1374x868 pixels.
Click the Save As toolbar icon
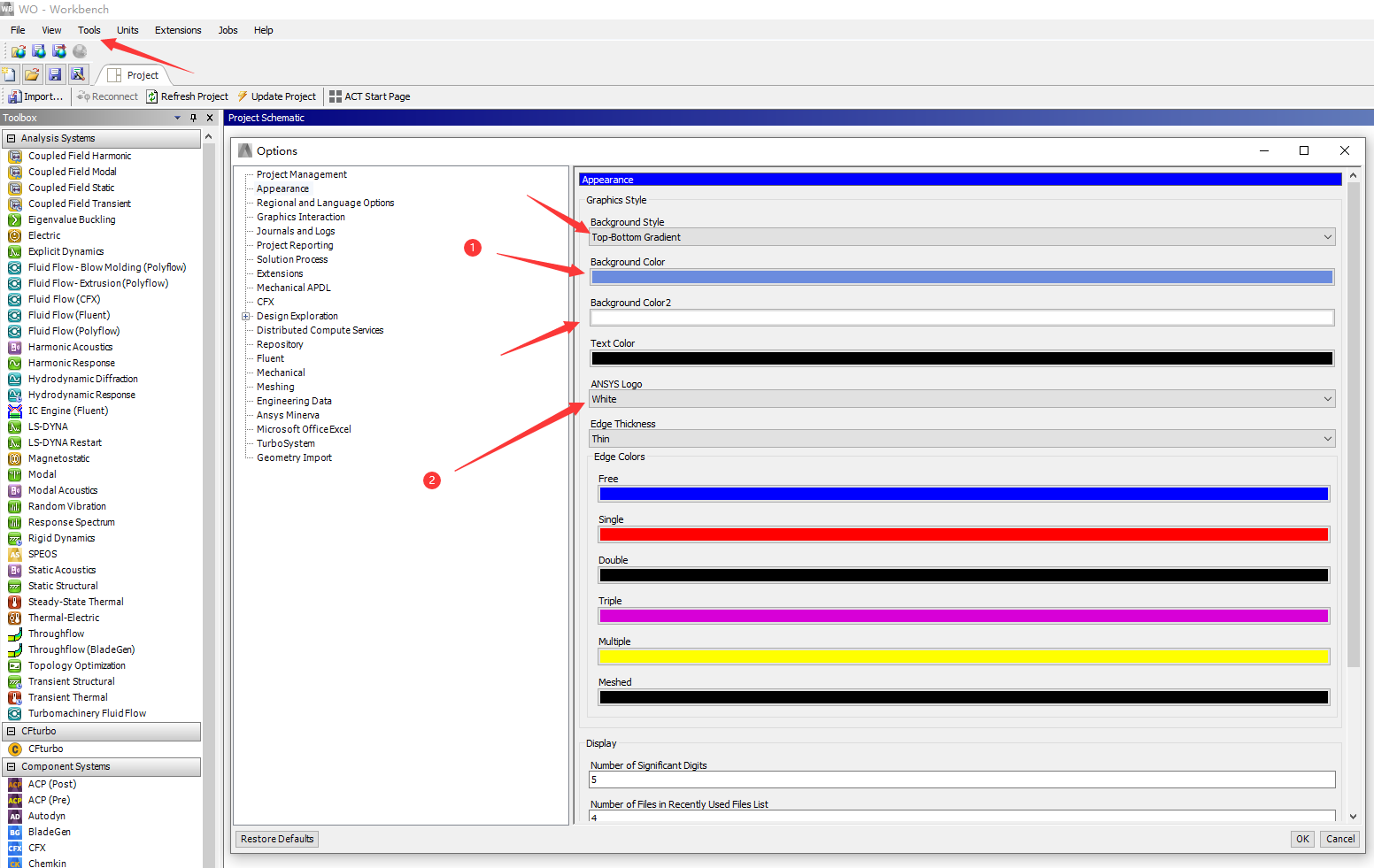(78, 74)
